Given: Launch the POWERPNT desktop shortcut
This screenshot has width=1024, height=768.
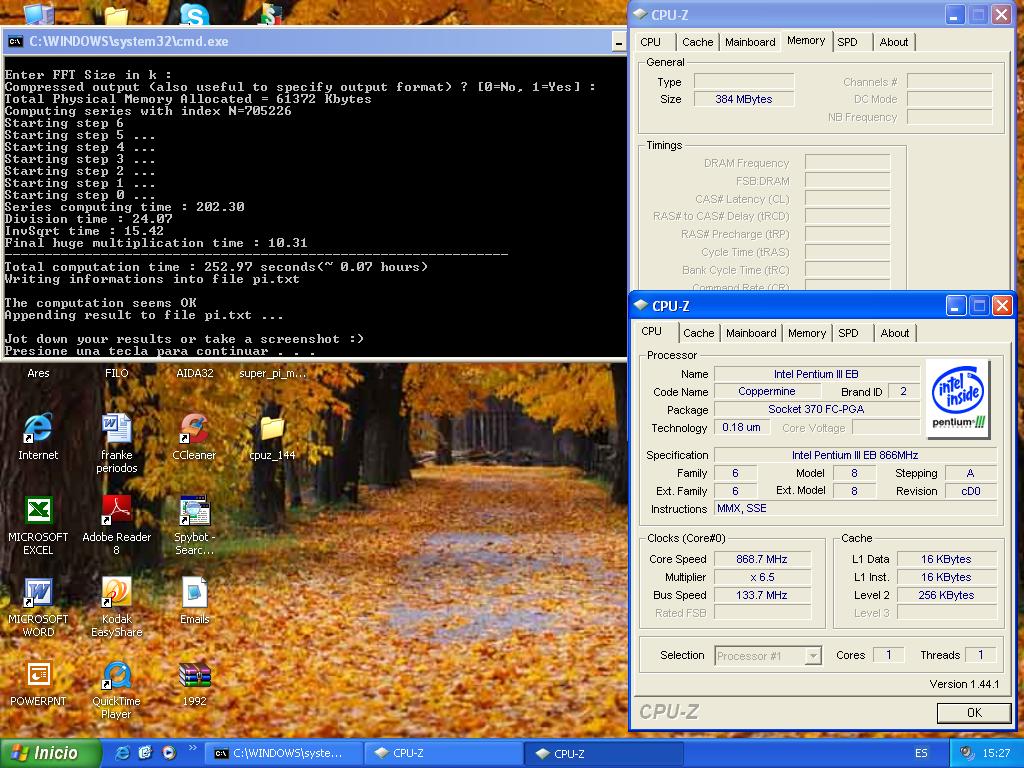Looking at the screenshot, I should point(38,675).
